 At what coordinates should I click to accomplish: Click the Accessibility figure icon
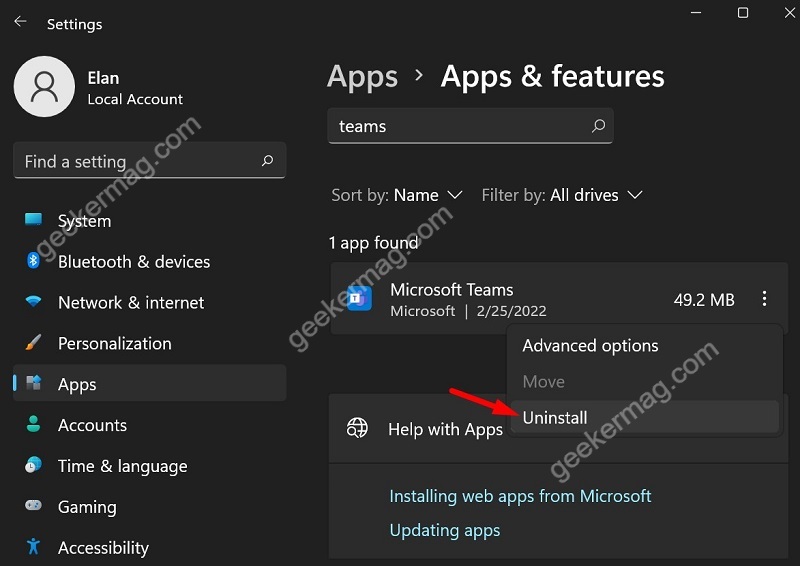[x=34, y=547]
